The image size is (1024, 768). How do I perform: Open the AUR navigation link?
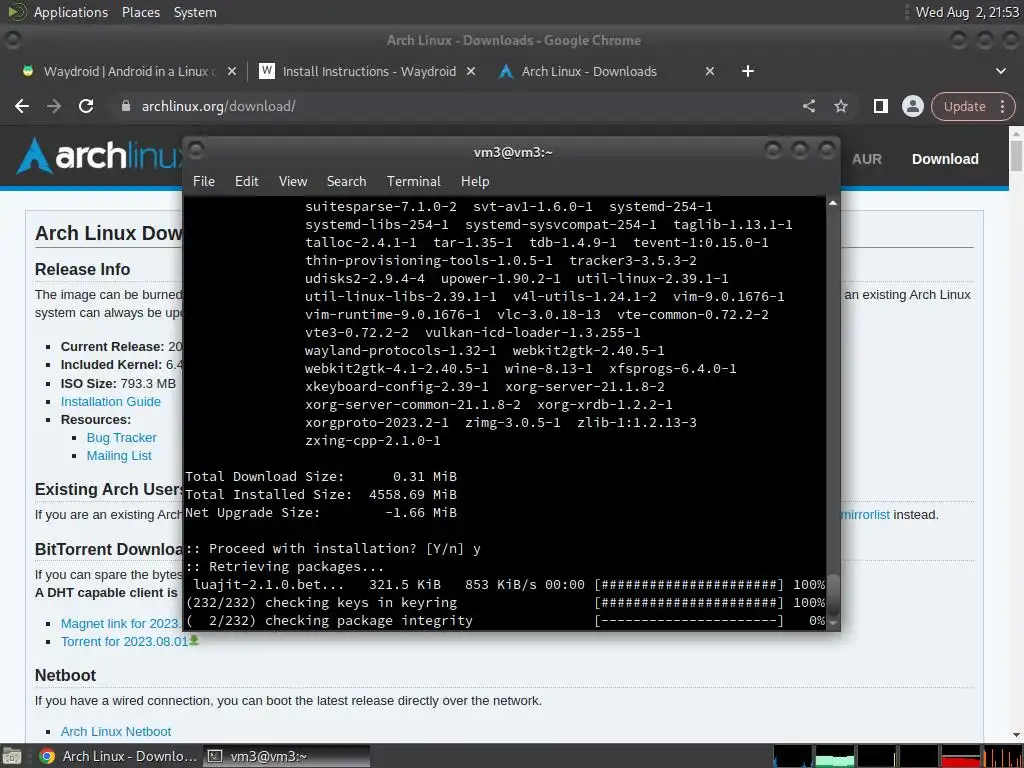coord(867,159)
